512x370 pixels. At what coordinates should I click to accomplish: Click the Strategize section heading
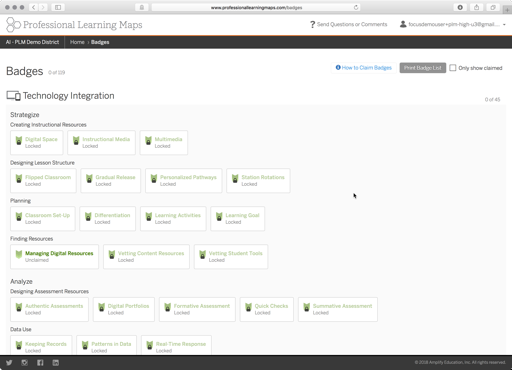[x=25, y=115]
